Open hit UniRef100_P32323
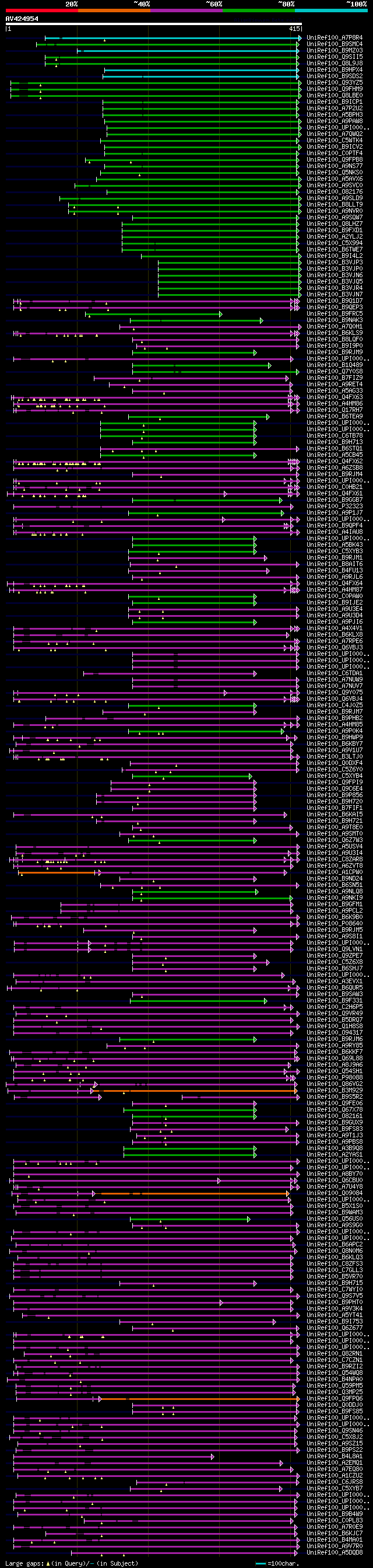The height and width of the screenshot is (1568, 373). [x=335, y=506]
